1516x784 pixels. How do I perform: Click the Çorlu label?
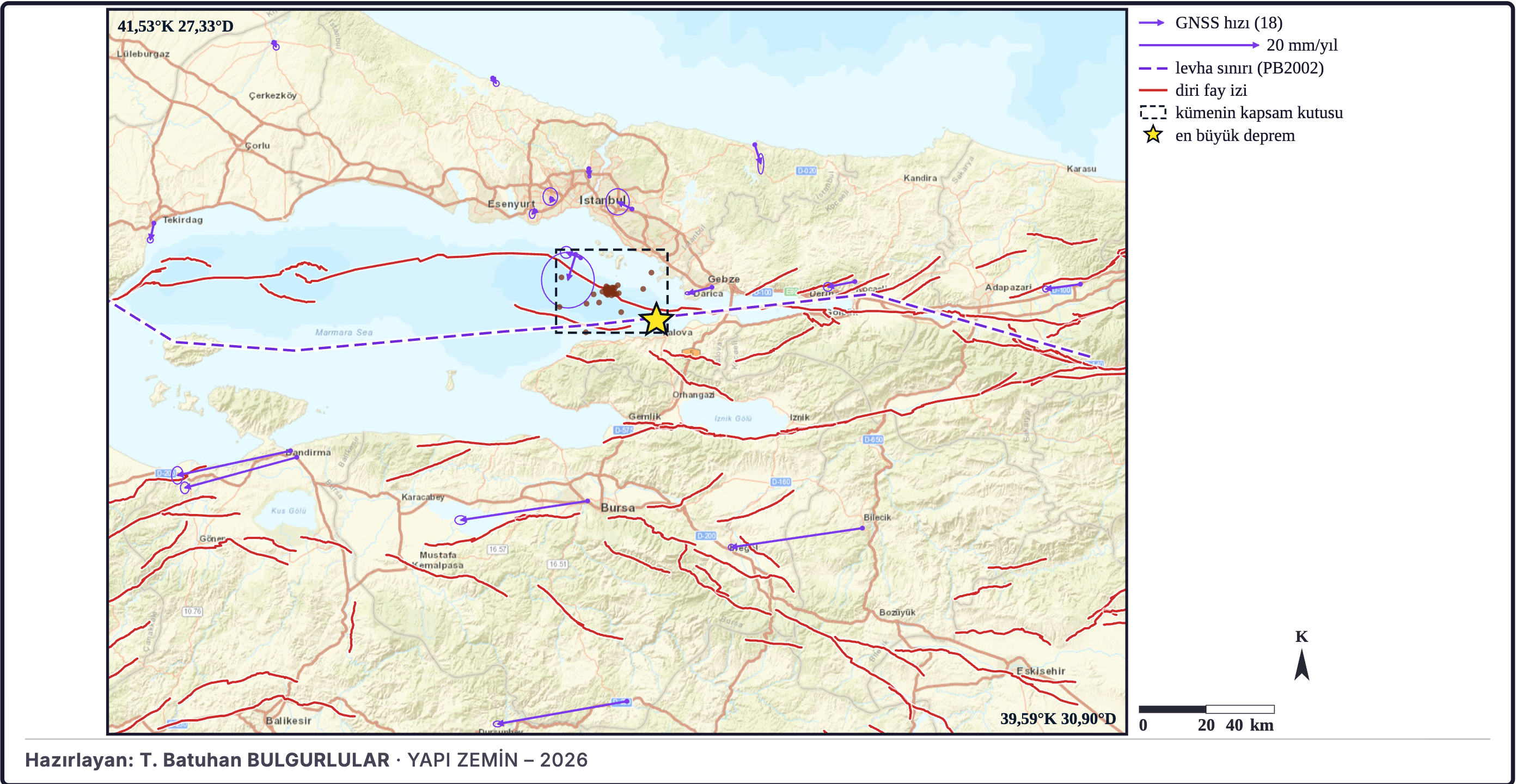pos(257,145)
